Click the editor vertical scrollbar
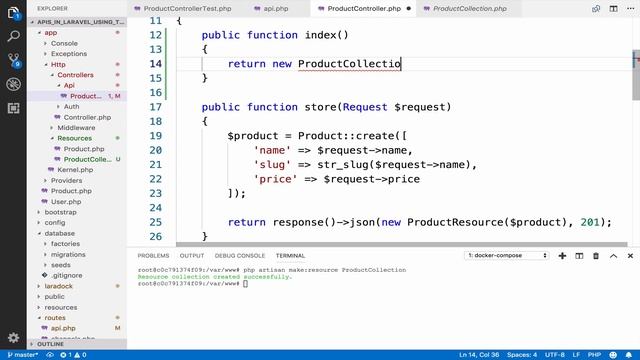This screenshot has width=640, height=360. pyautogui.click(x=636, y=76)
